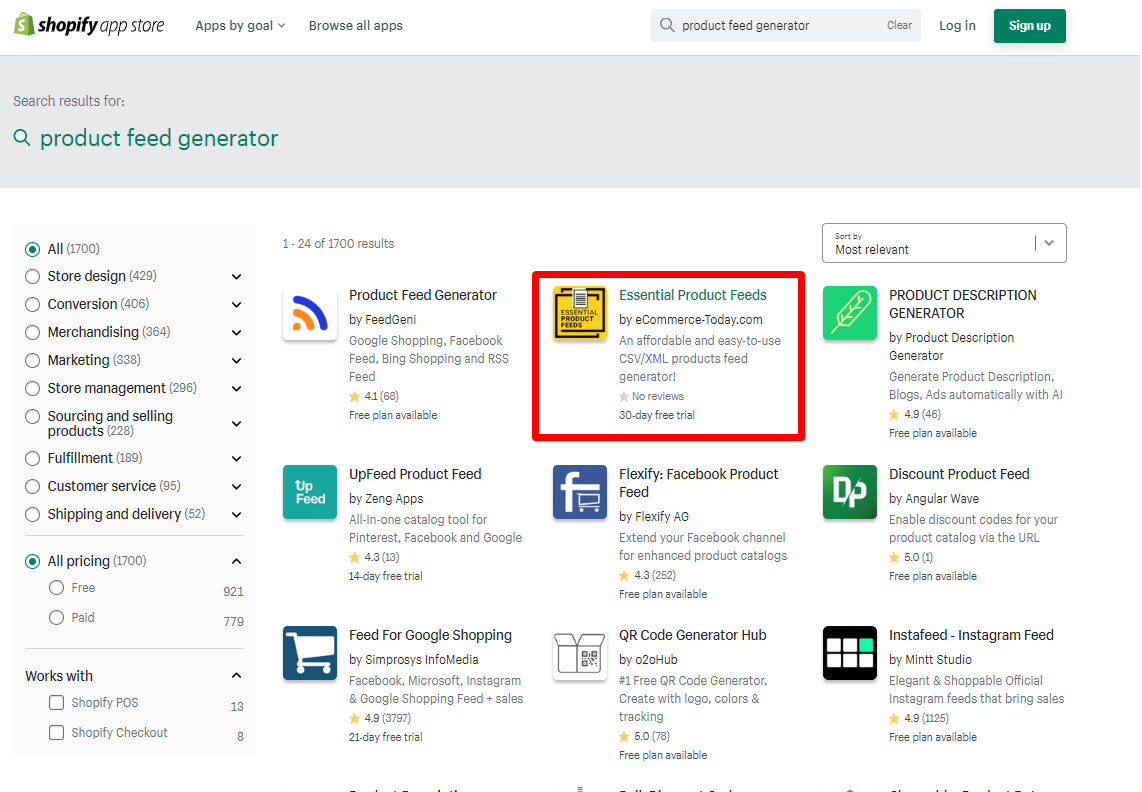Open the Sort by Most relevant dropdown
1142x792 pixels.
[x=944, y=243]
